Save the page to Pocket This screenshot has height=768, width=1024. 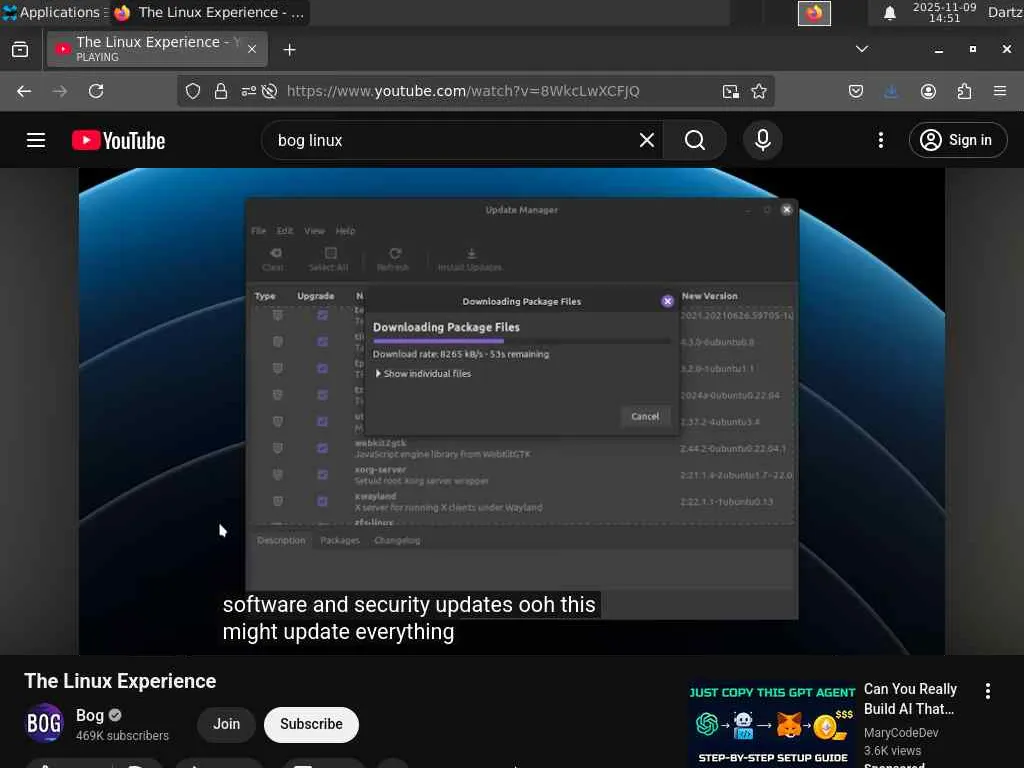coord(856,91)
